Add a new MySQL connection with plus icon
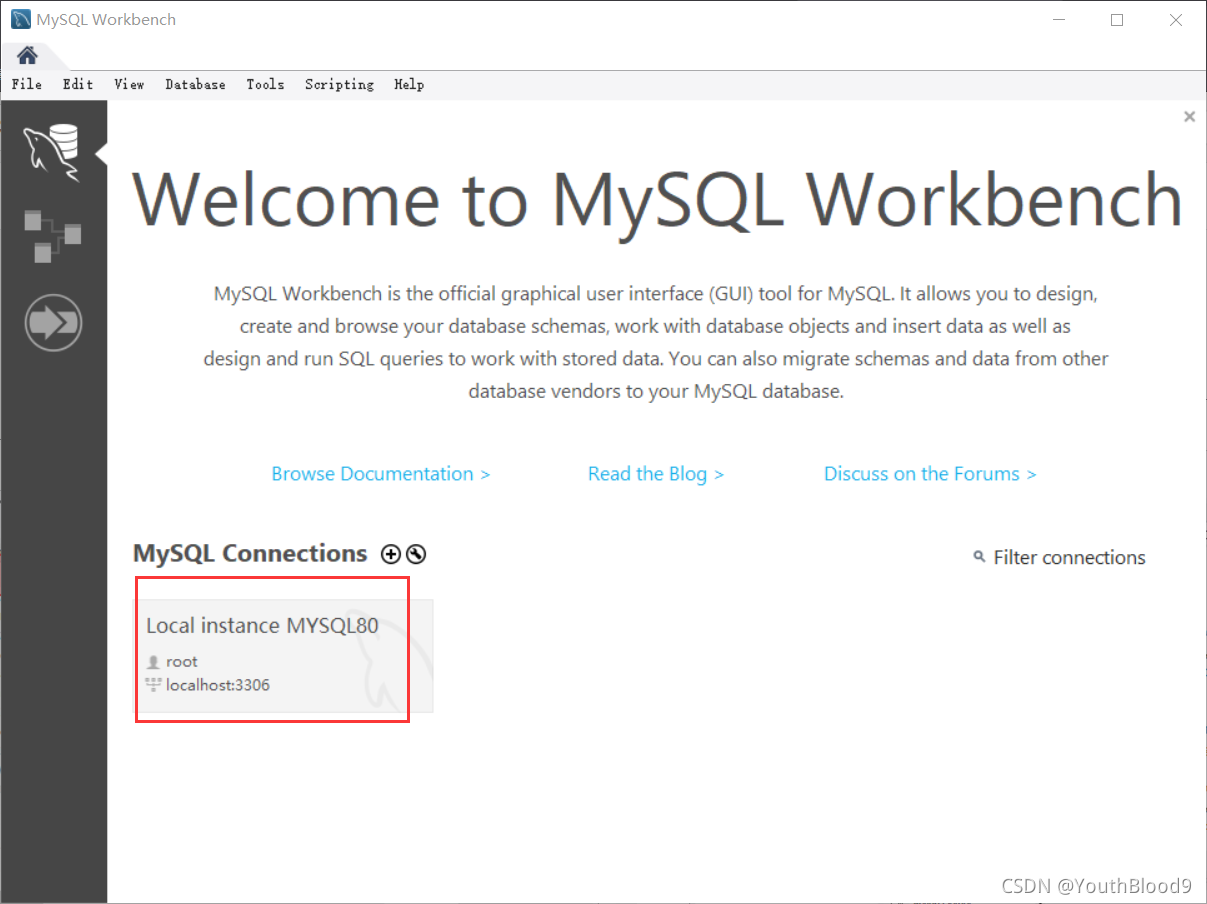The width and height of the screenshot is (1207, 904). [391, 554]
